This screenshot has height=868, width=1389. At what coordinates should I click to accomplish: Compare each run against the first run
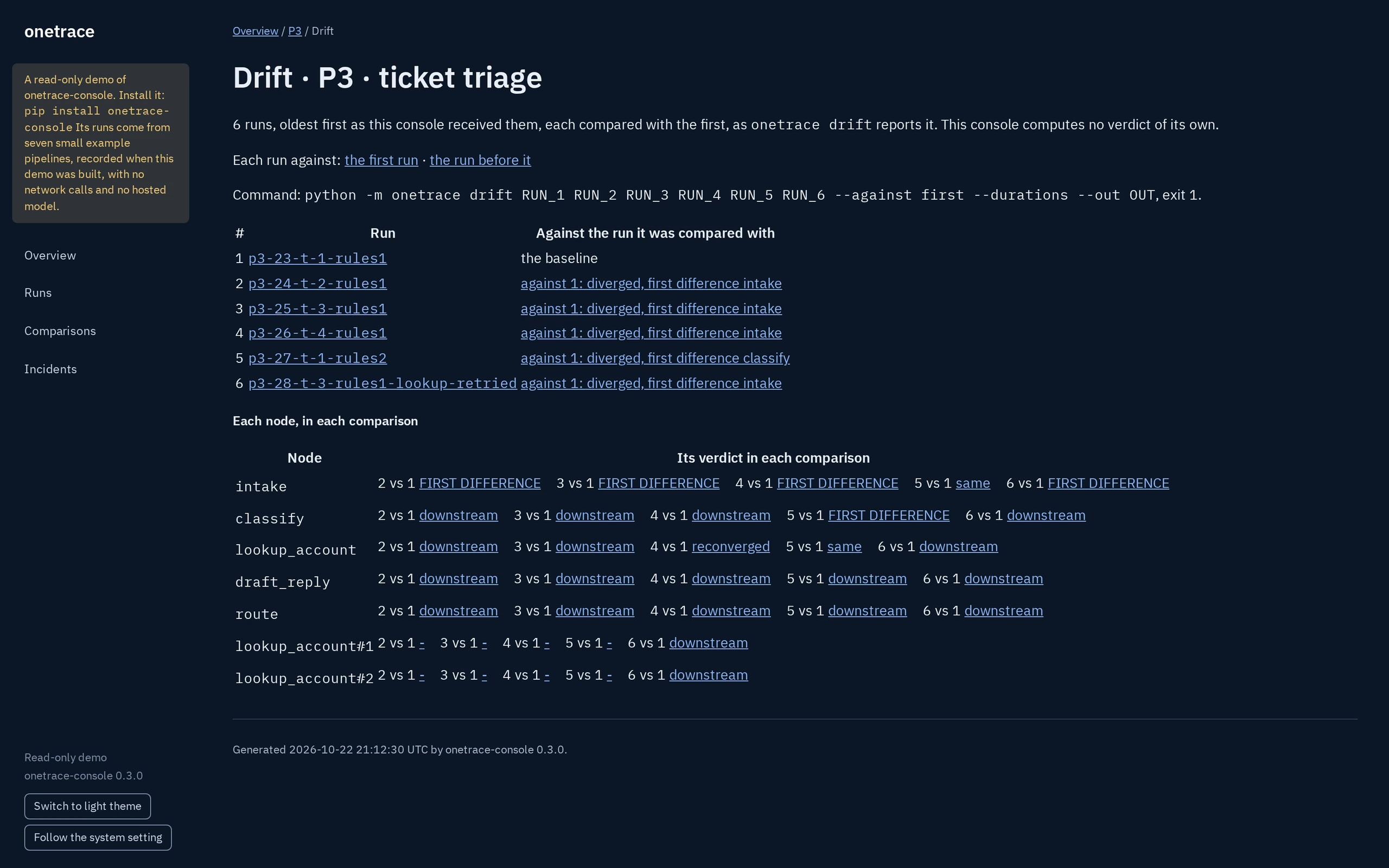coord(381,160)
